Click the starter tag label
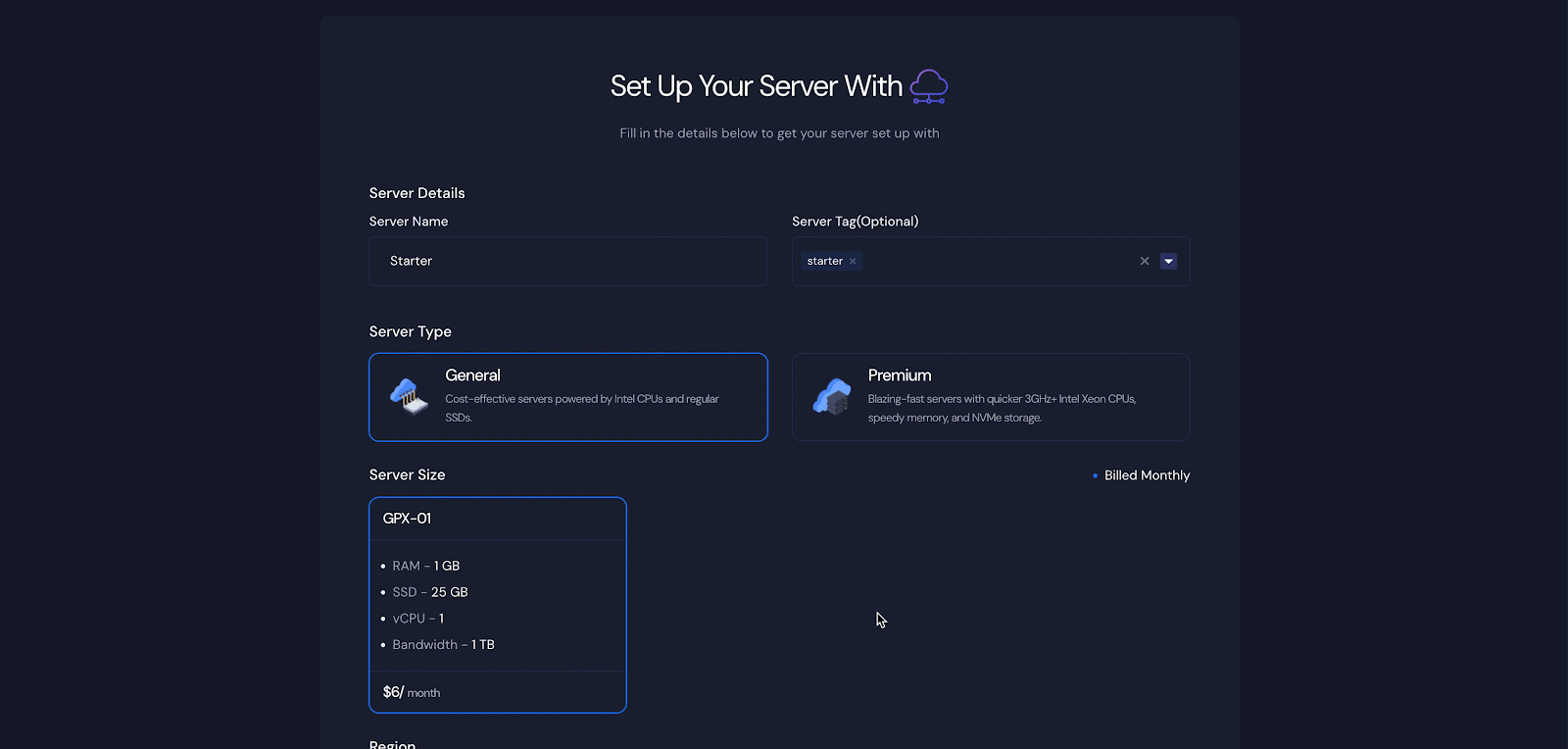 (824, 262)
